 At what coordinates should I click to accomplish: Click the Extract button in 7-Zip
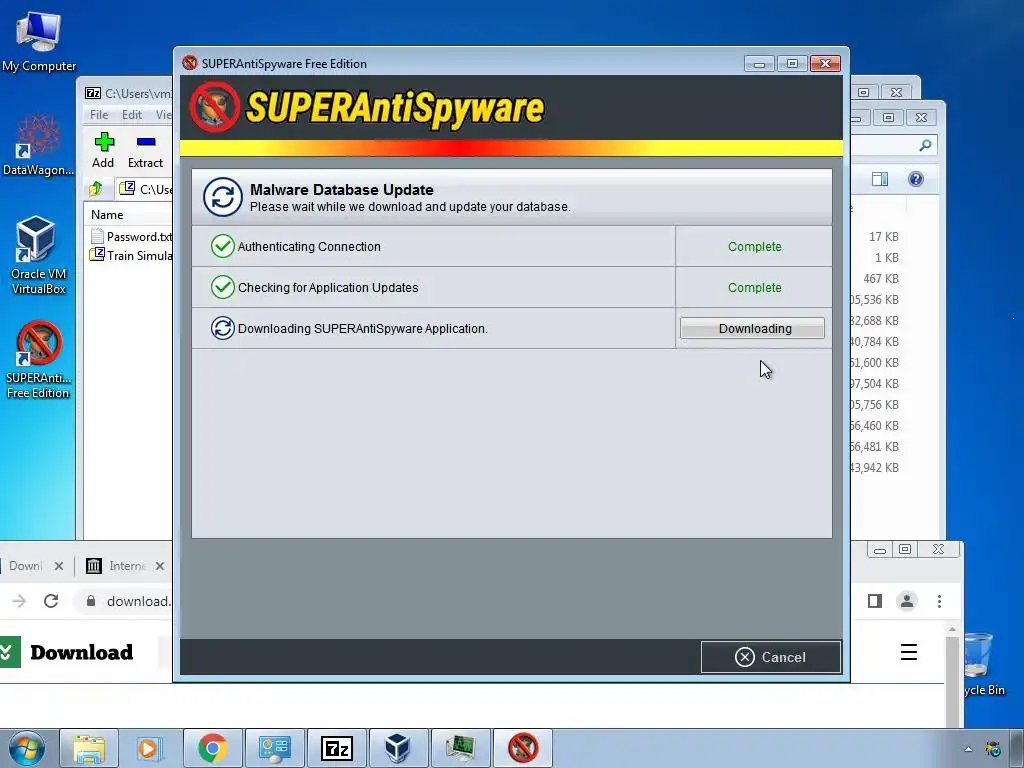(x=145, y=150)
